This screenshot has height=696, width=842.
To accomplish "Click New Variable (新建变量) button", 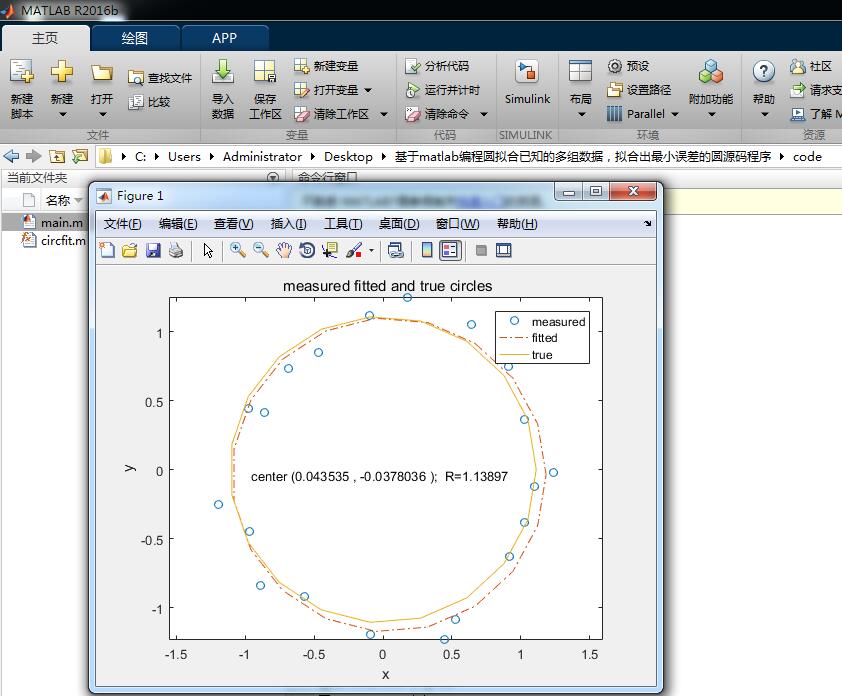I will [326, 66].
